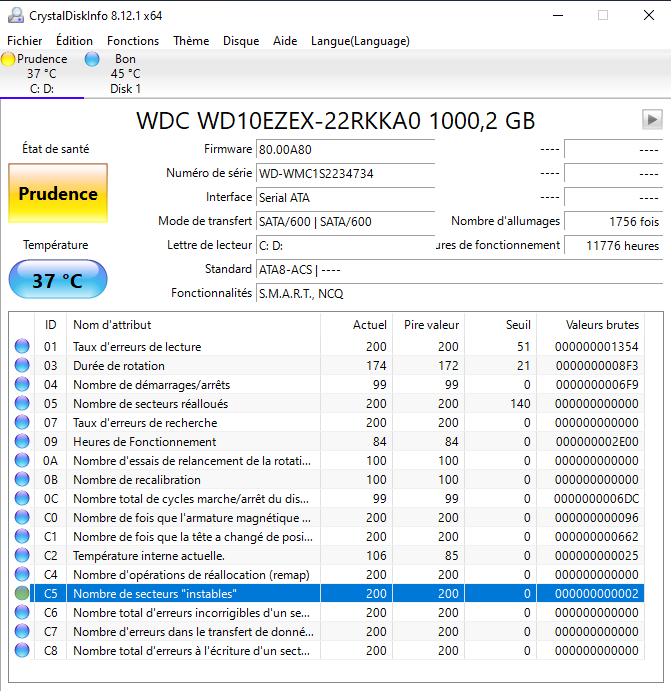
Task: Click the serial number field WD-WMC1S2234734
Action: 345,174
